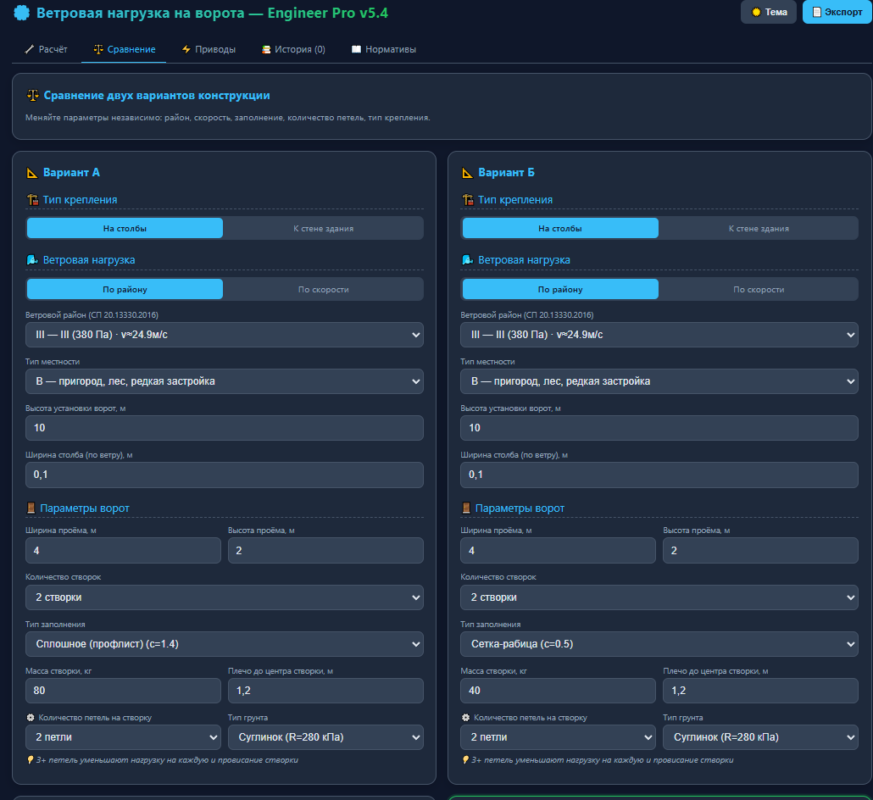Screen dimensions: 873x800
Task: Open Ветровой район dropdown in Вариант А
Action: 224,335
